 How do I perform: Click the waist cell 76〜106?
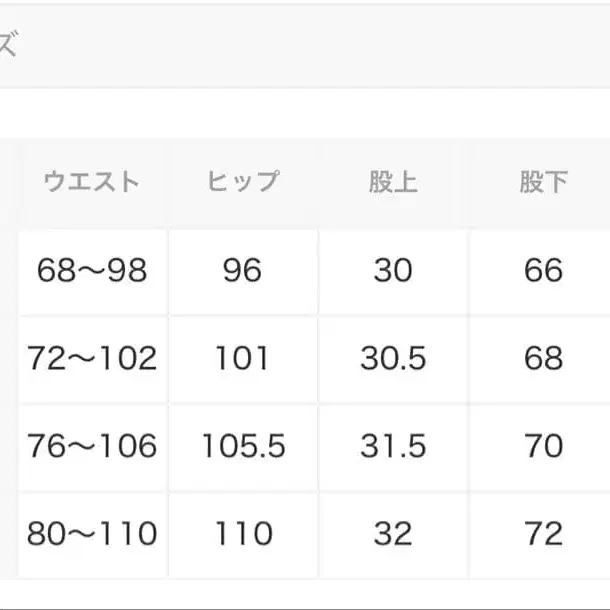tap(92, 446)
